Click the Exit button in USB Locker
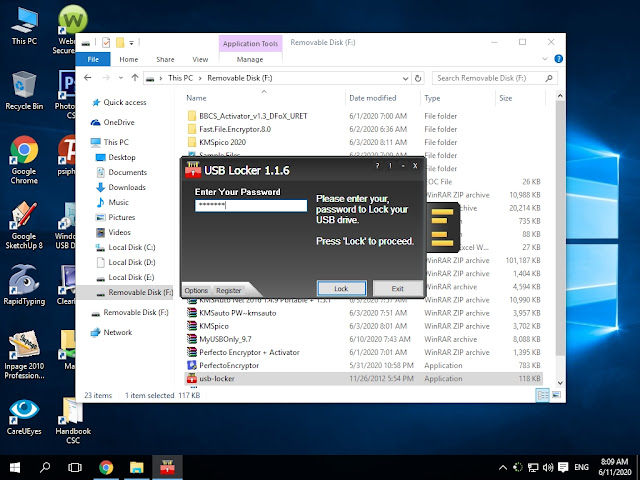 (398, 289)
